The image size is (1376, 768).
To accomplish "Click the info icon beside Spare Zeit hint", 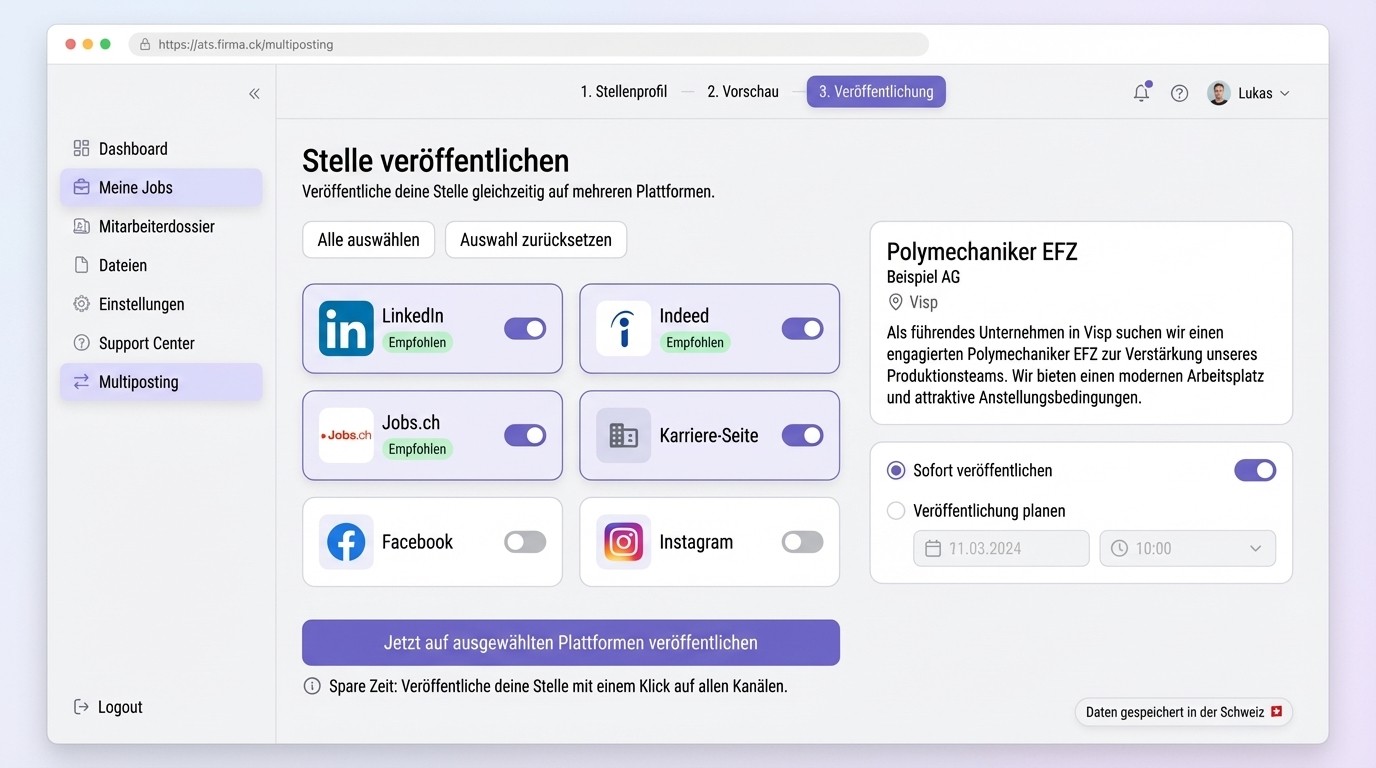I will (312, 686).
